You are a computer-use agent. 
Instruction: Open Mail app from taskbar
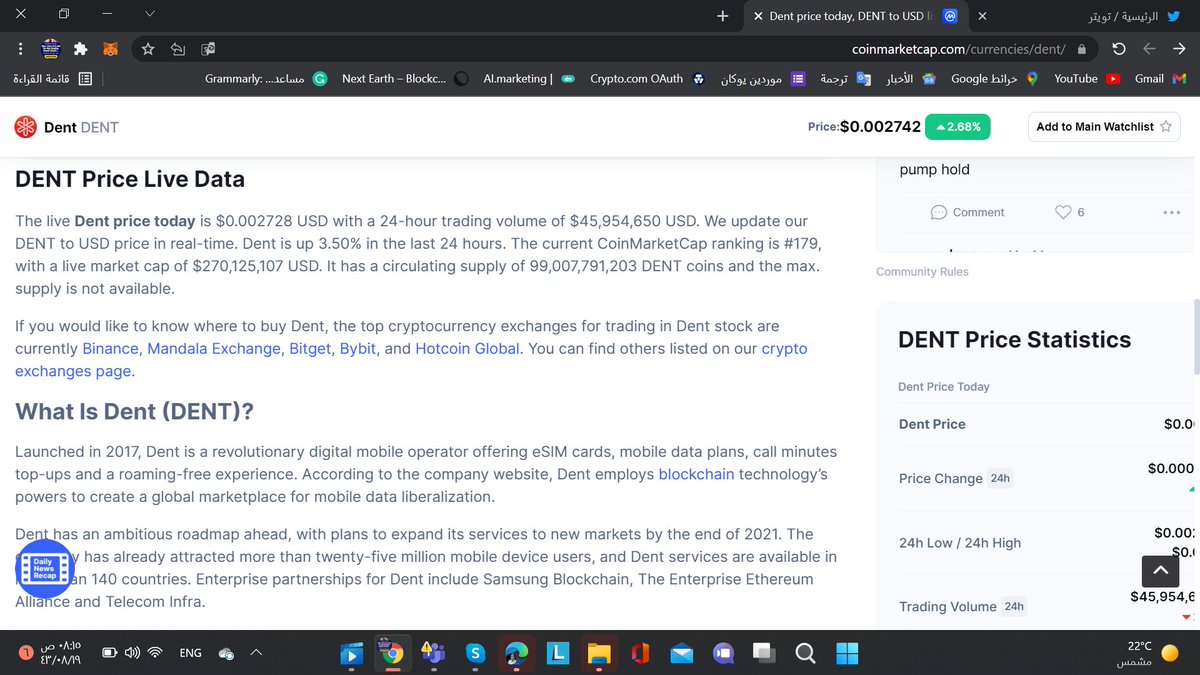tap(682, 654)
